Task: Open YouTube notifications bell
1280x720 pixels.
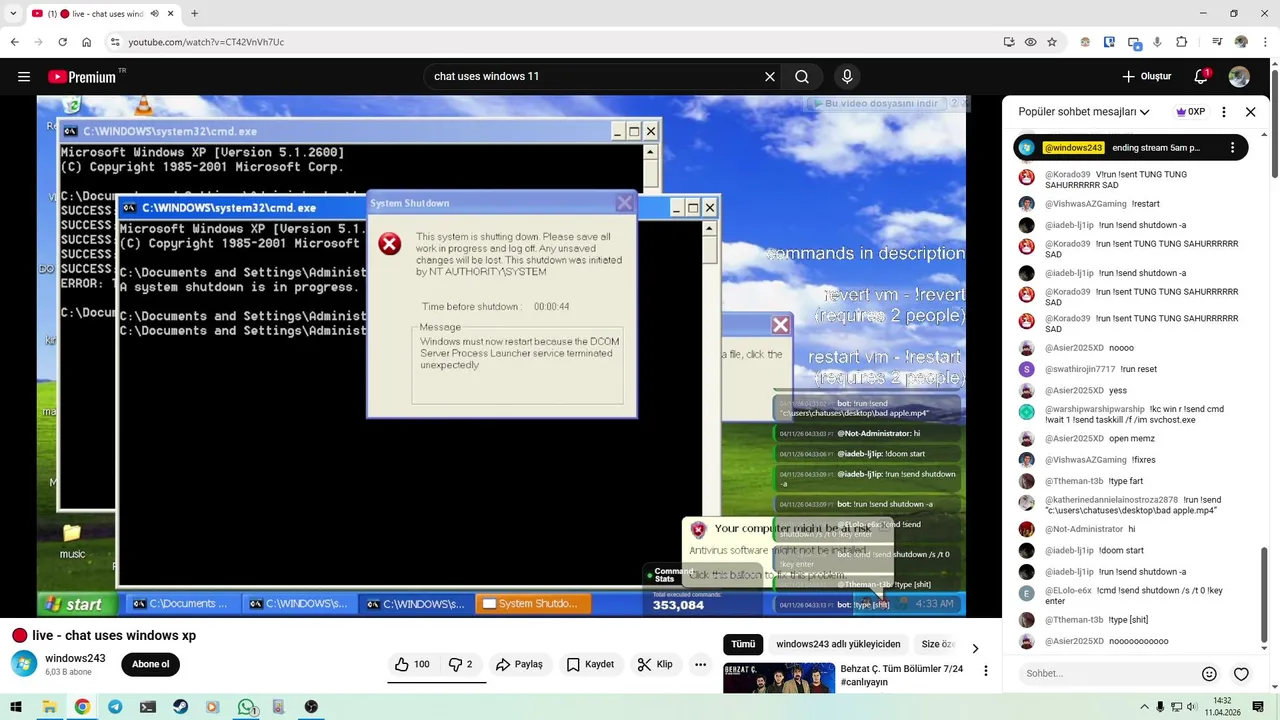Action: click(1201, 77)
